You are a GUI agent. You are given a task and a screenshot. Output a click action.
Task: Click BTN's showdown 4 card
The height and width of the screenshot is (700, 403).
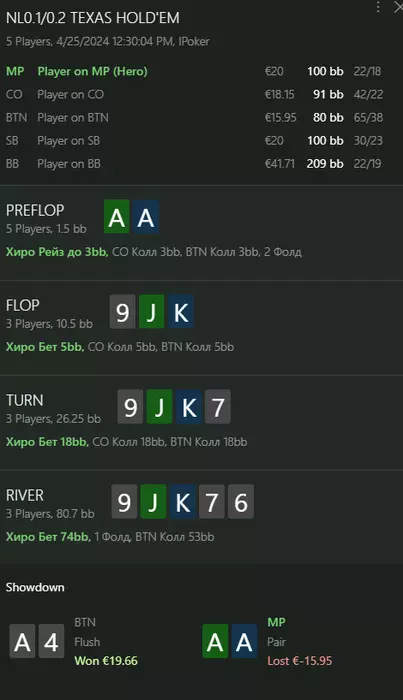[51, 641]
